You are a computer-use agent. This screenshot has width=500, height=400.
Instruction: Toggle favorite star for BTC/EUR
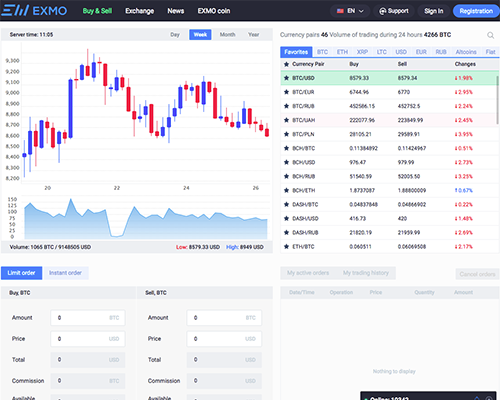coord(286,92)
